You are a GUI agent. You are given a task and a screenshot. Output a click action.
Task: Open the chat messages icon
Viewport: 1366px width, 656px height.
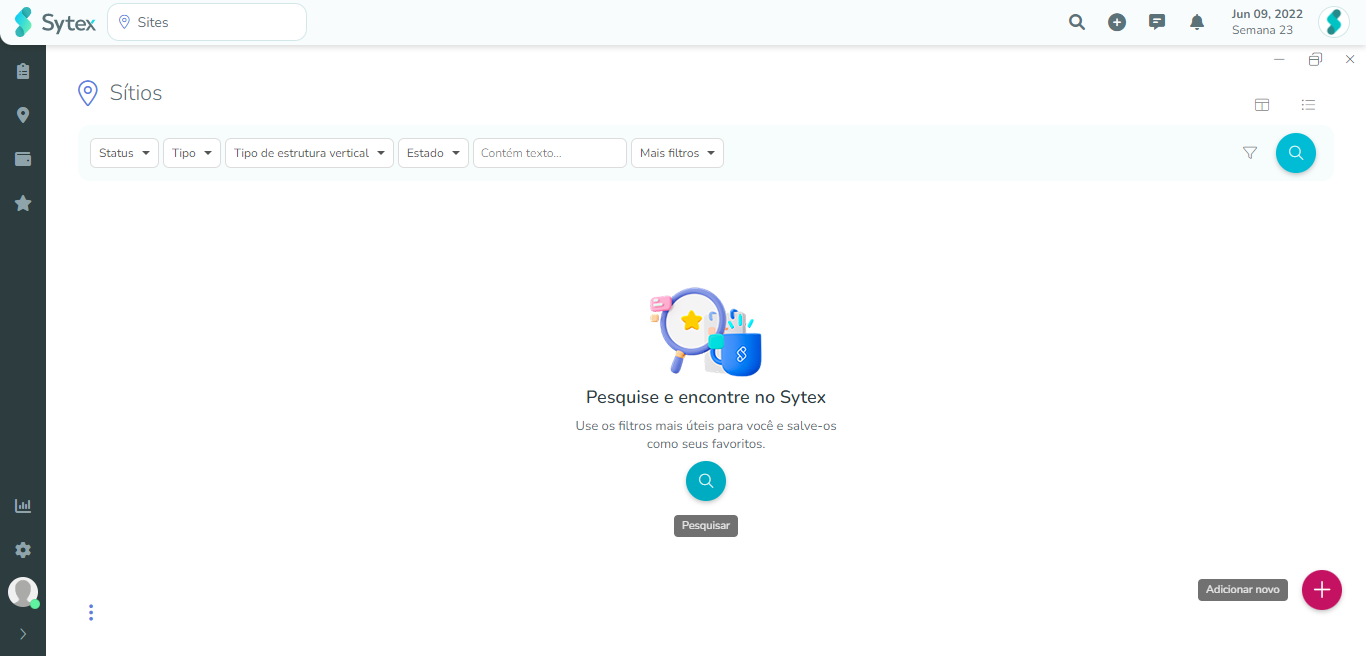tap(1157, 22)
